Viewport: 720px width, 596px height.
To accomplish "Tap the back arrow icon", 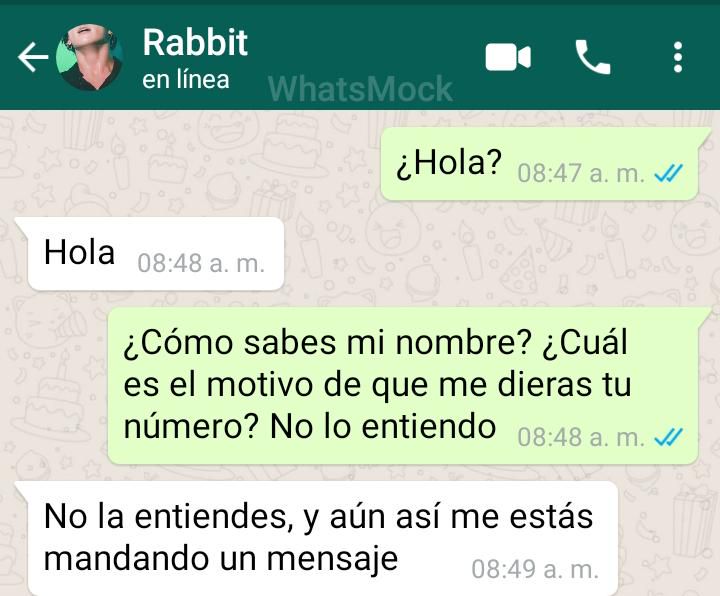I will coord(33,57).
